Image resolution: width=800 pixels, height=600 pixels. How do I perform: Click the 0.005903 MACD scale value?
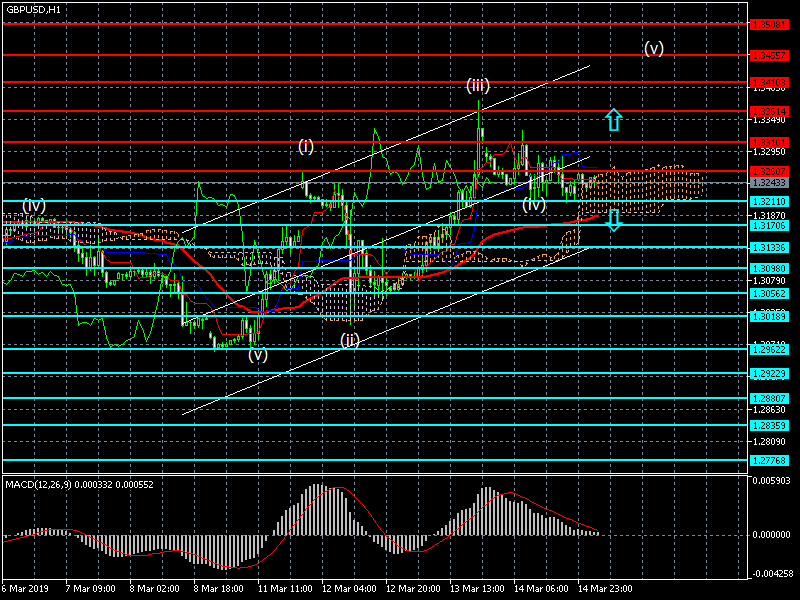[x=771, y=481]
